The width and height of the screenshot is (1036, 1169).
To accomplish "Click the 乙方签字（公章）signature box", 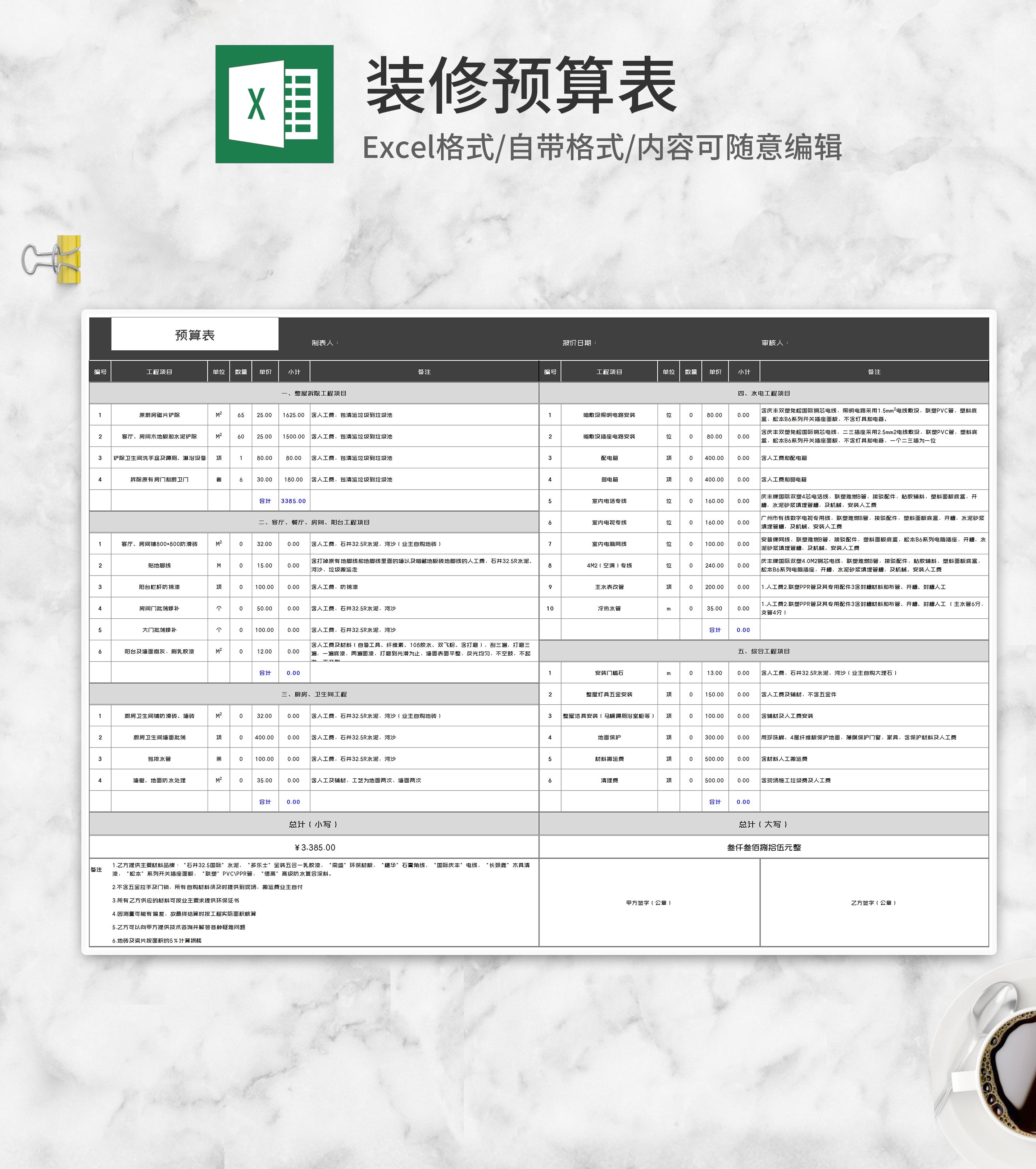I will point(873,902).
